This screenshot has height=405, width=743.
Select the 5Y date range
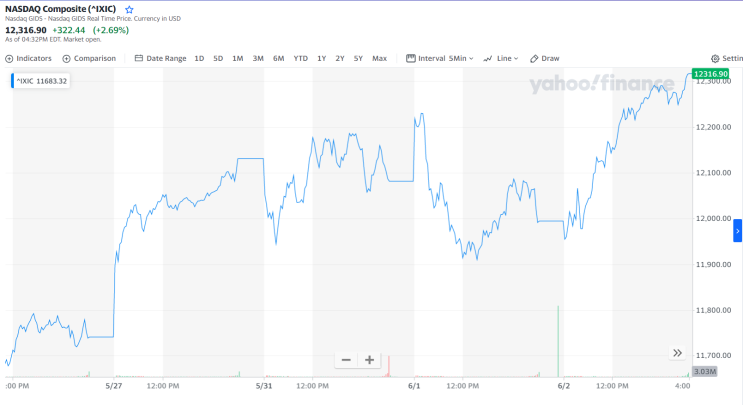click(358, 58)
